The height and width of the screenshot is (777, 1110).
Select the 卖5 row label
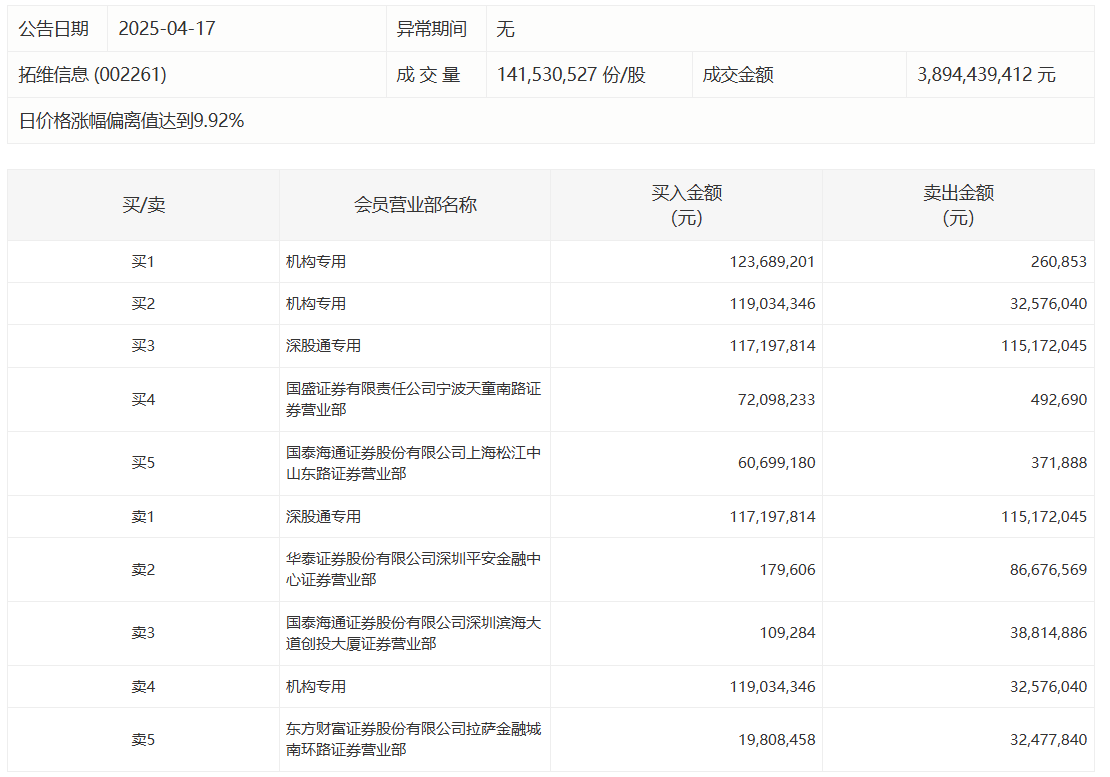(143, 739)
